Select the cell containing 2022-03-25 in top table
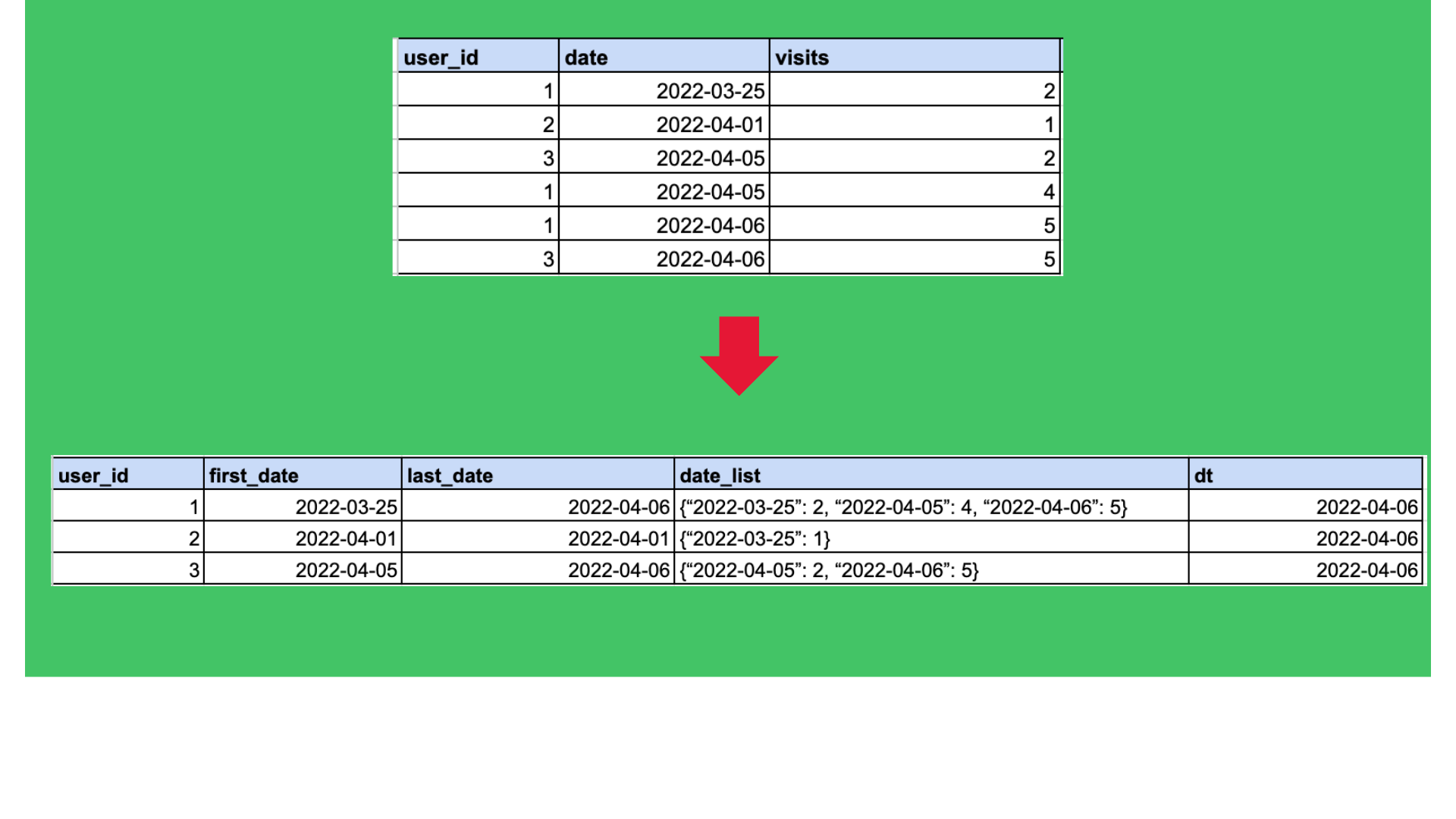The image size is (1456, 819). (x=709, y=91)
